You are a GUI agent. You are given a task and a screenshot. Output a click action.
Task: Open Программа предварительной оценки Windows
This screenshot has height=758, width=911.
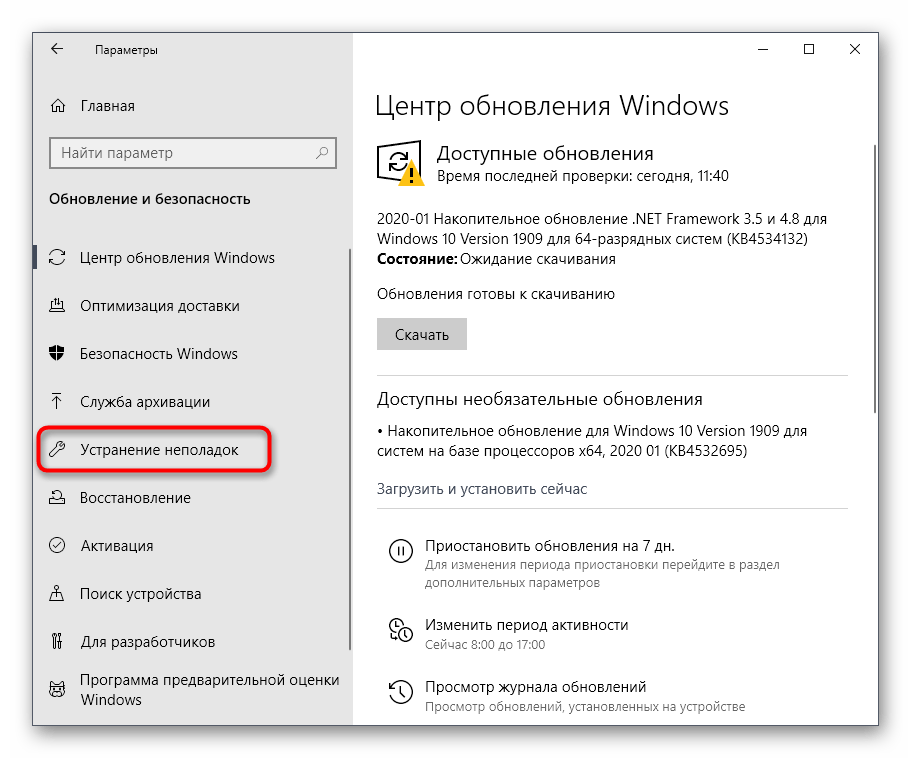pos(209,690)
